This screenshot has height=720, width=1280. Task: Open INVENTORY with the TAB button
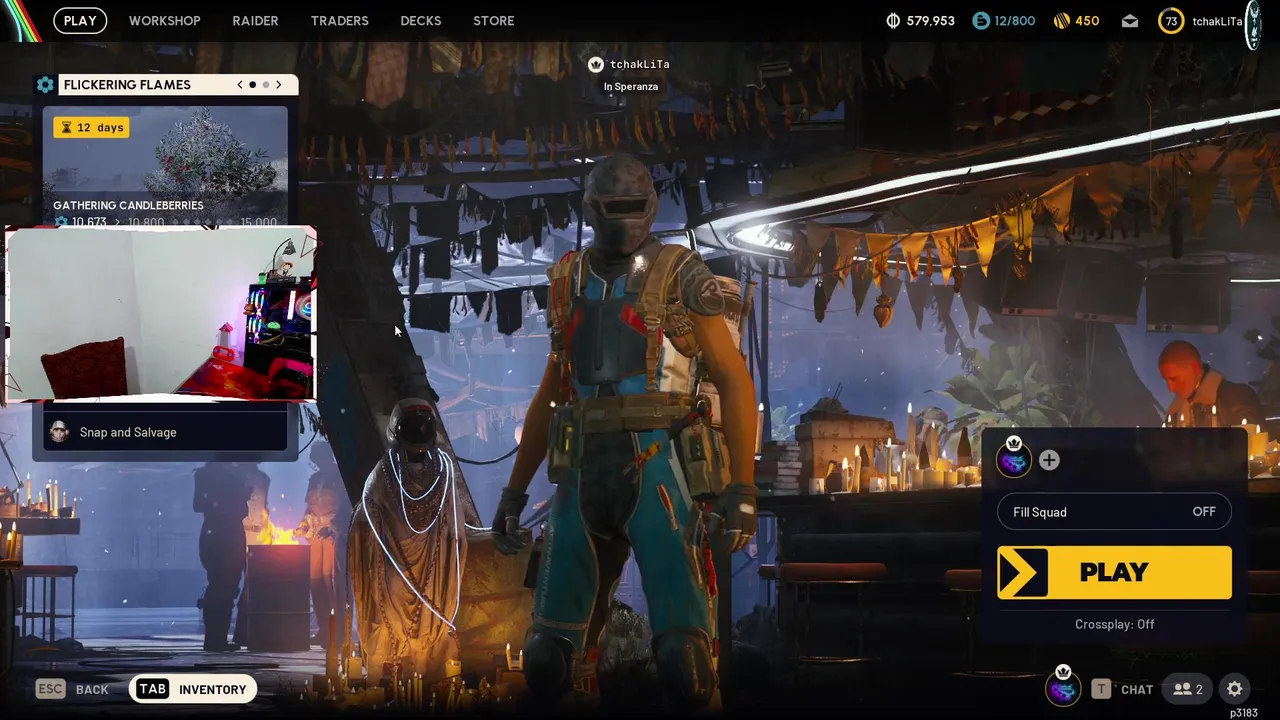click(x=192, y=689)
